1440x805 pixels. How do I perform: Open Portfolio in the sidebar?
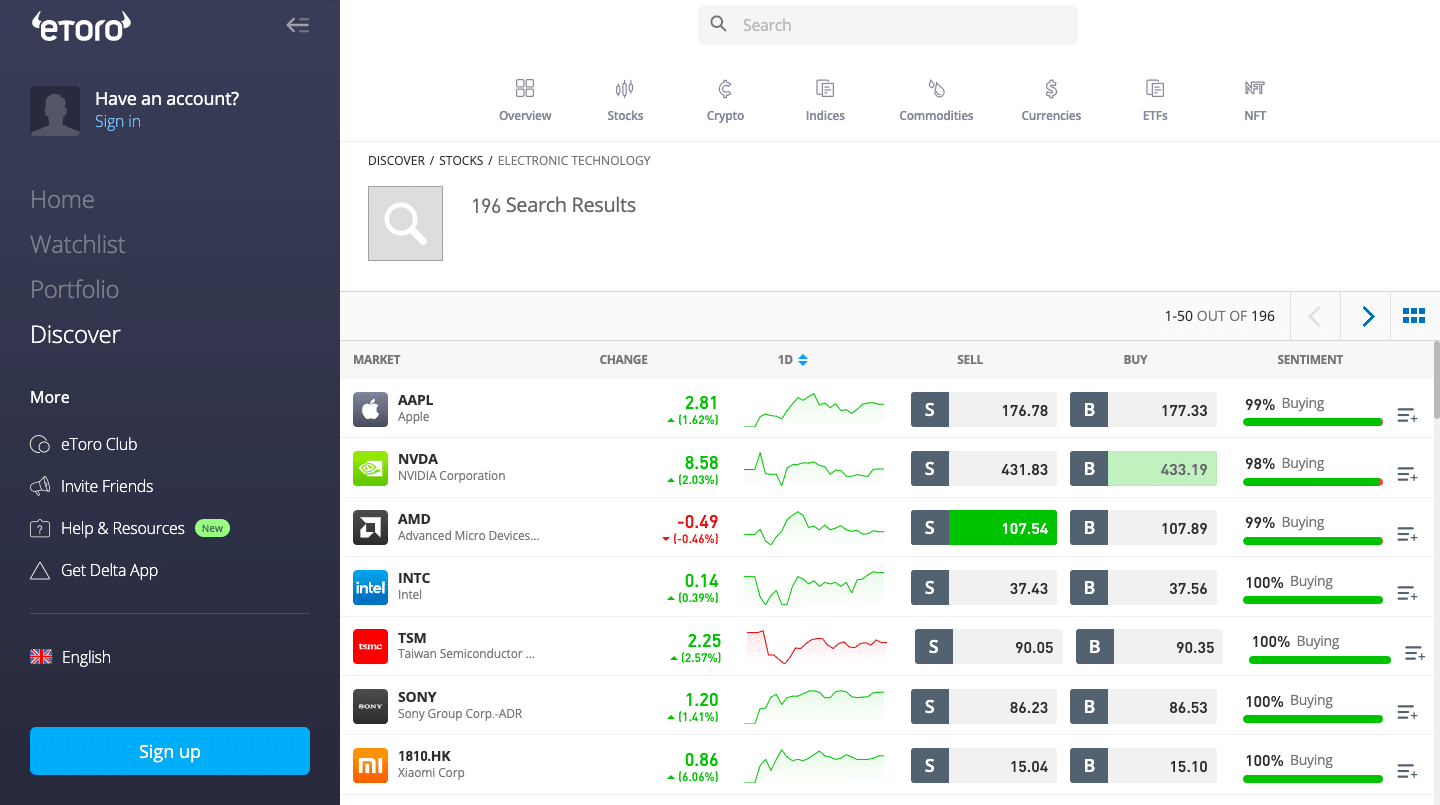tap(75, 289)
